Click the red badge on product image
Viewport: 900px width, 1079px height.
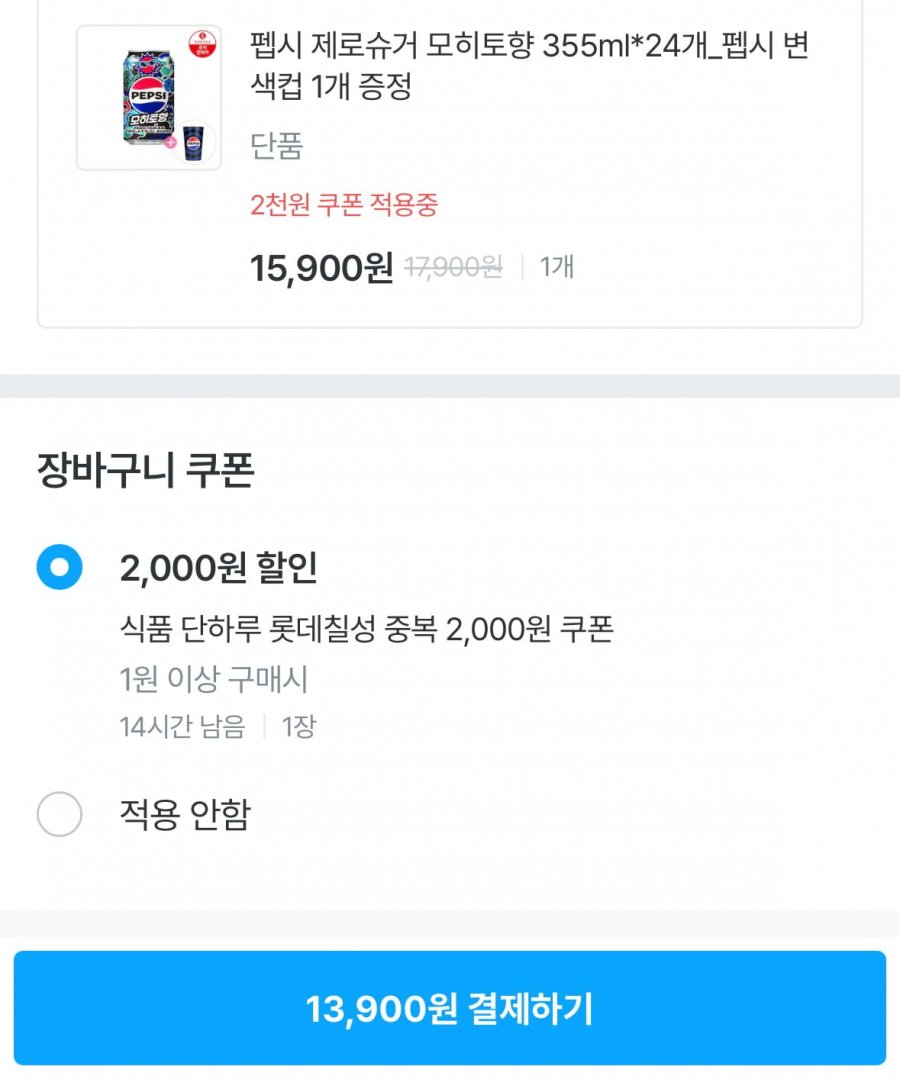[x=201, y=43]
